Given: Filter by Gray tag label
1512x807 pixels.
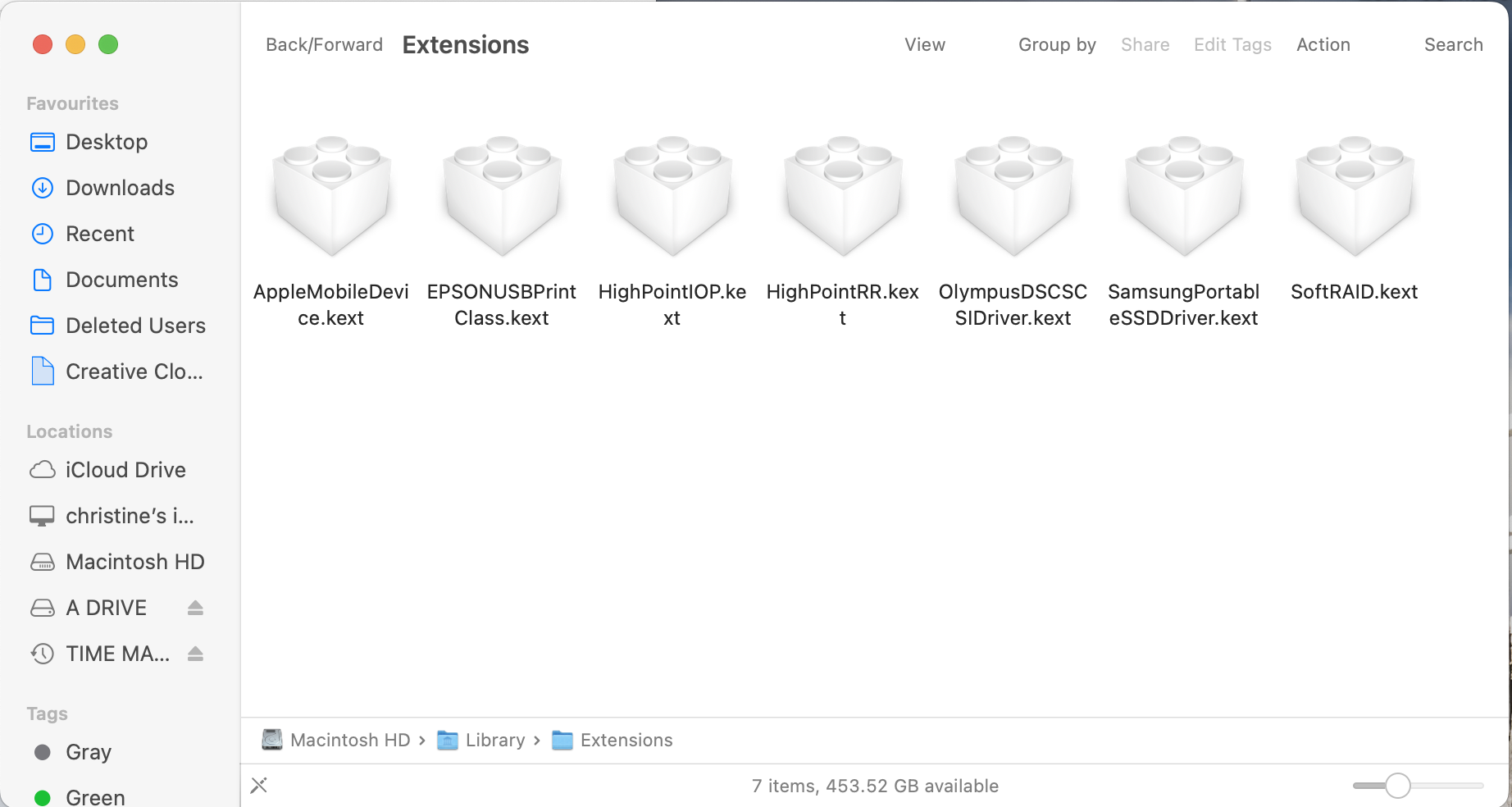Looking at the screenshot, I should click(x=89, y=752).
